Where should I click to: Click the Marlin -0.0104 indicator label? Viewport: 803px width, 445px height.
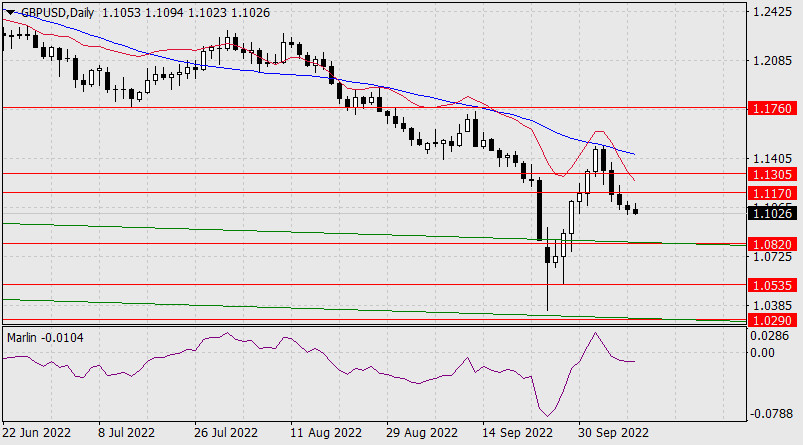point(45,338)
